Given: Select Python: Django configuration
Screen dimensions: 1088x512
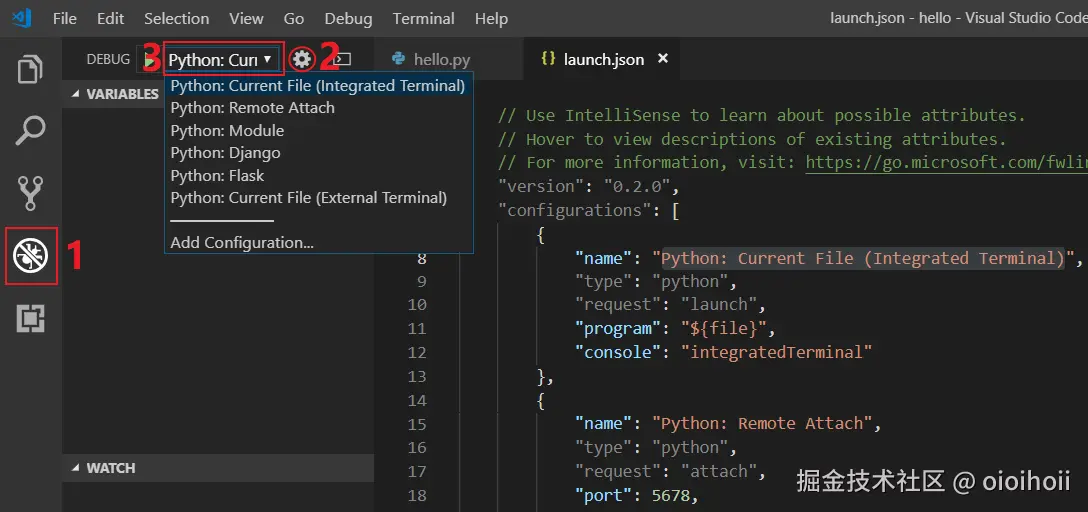Looking at the screenshot, I should (x=318, y=153).
